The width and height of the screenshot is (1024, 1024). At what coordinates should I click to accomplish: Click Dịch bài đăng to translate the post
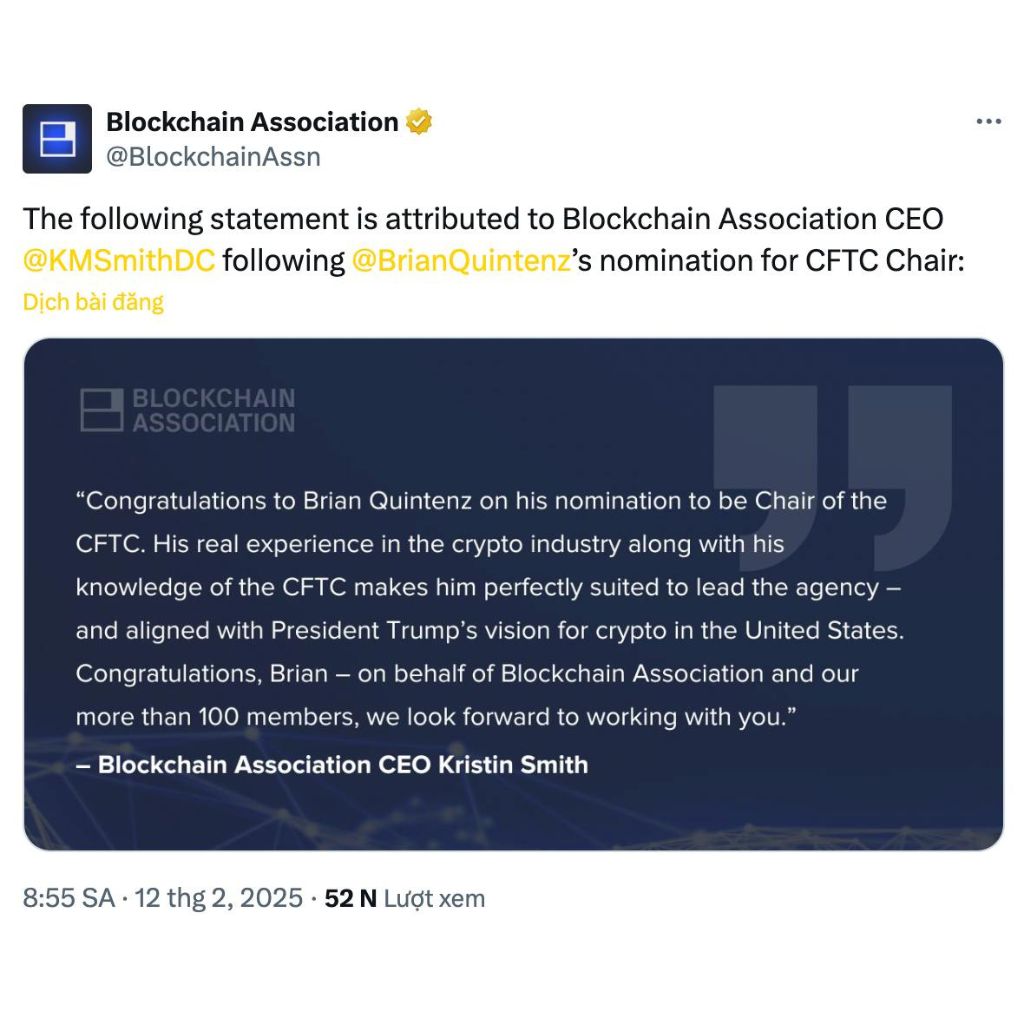coord(93,302)
